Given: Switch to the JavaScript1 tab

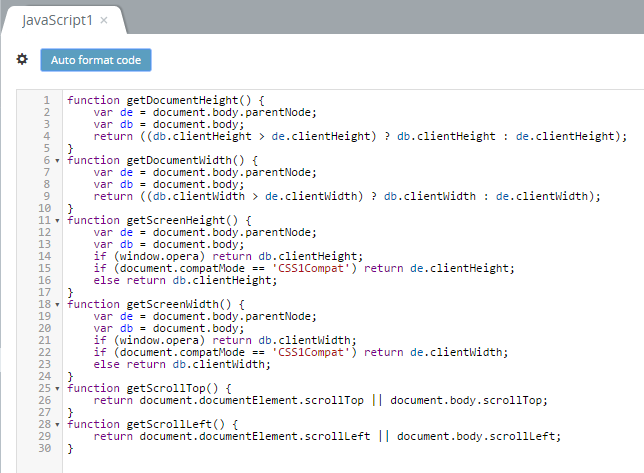Looking at the screenshot, I should point(58,20).
